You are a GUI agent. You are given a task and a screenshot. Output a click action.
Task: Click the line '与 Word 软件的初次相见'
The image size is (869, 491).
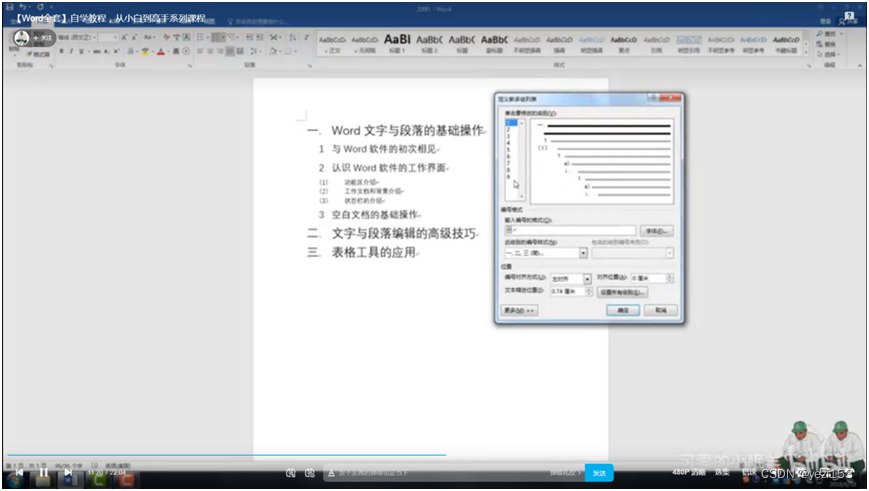(x=384, y=149)
